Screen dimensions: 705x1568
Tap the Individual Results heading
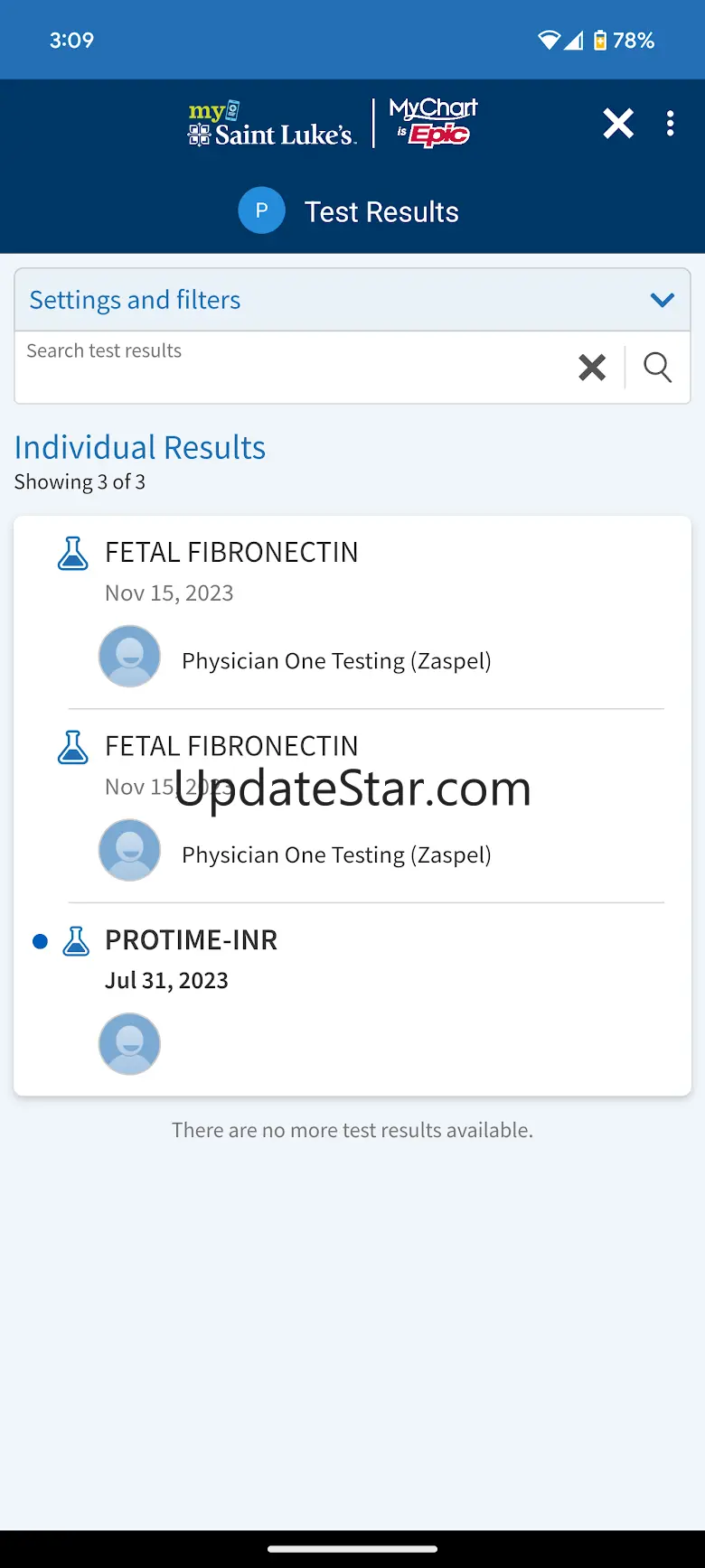[x=140, y=448]
